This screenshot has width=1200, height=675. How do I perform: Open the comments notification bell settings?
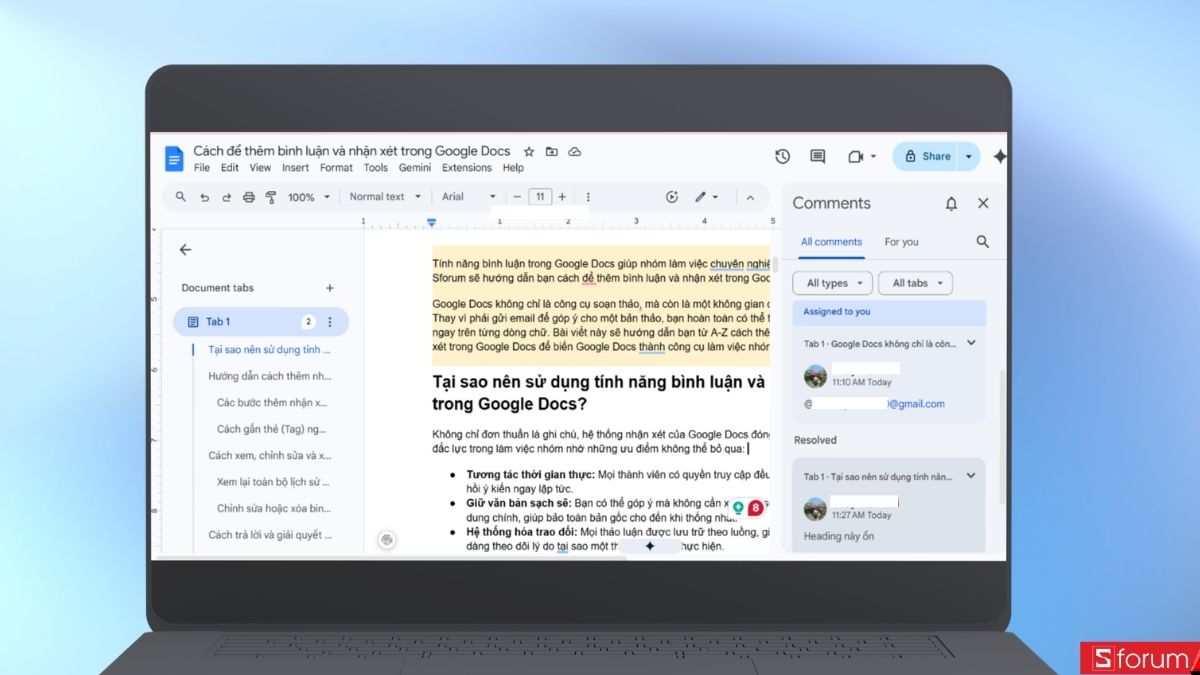951,203
